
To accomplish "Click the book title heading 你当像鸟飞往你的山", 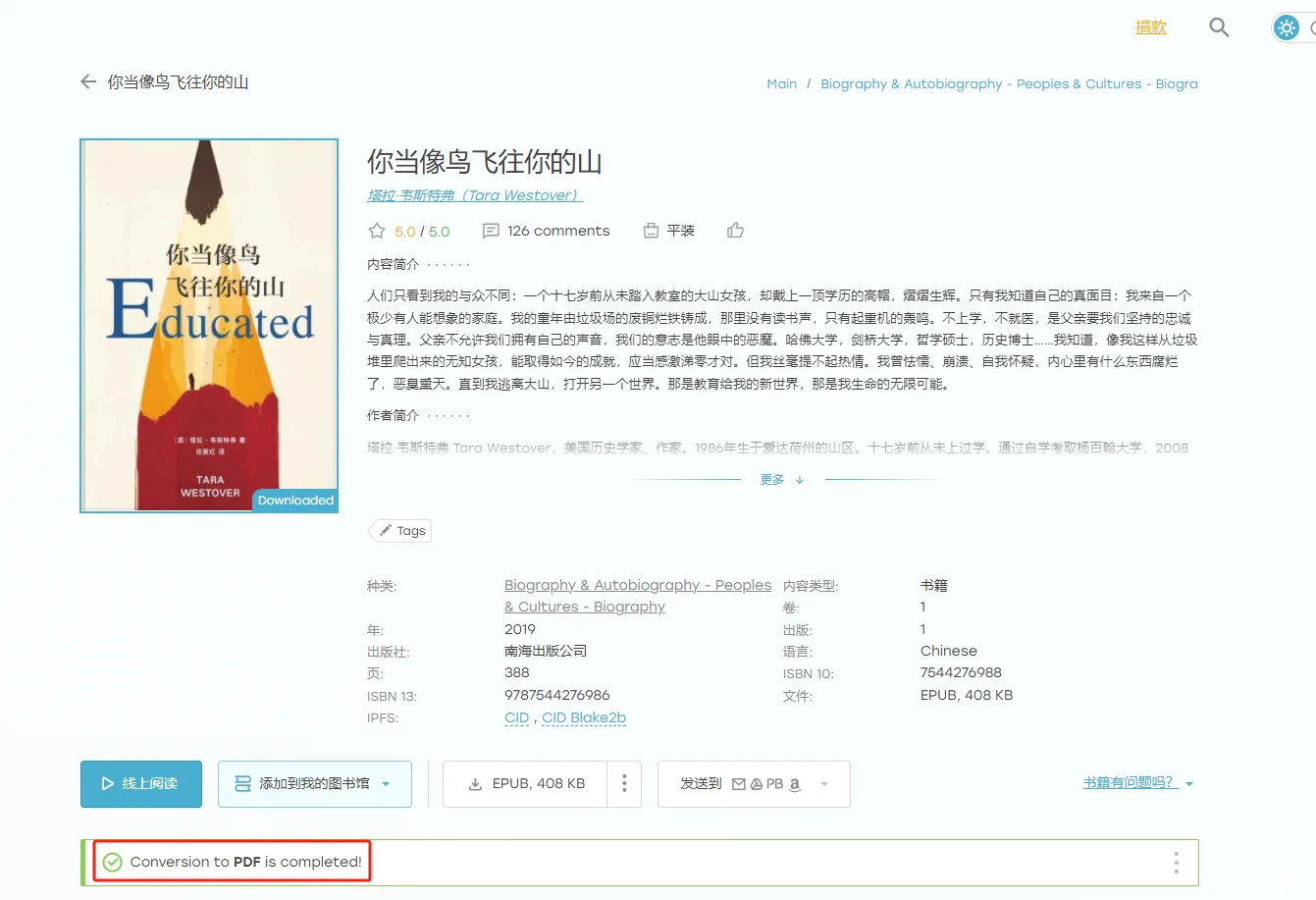I will [x=485, y=162].
